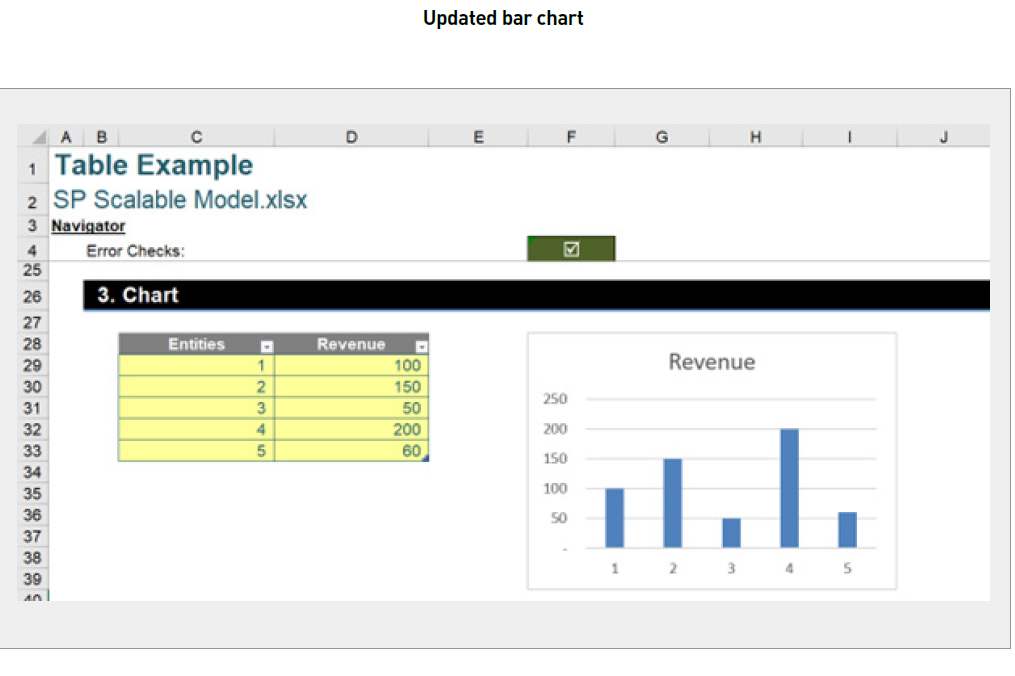Image resolution: width=1015 pixels, height=676 pixels.
Task: Open the Entities column filter dropdown
Action: 266,344
